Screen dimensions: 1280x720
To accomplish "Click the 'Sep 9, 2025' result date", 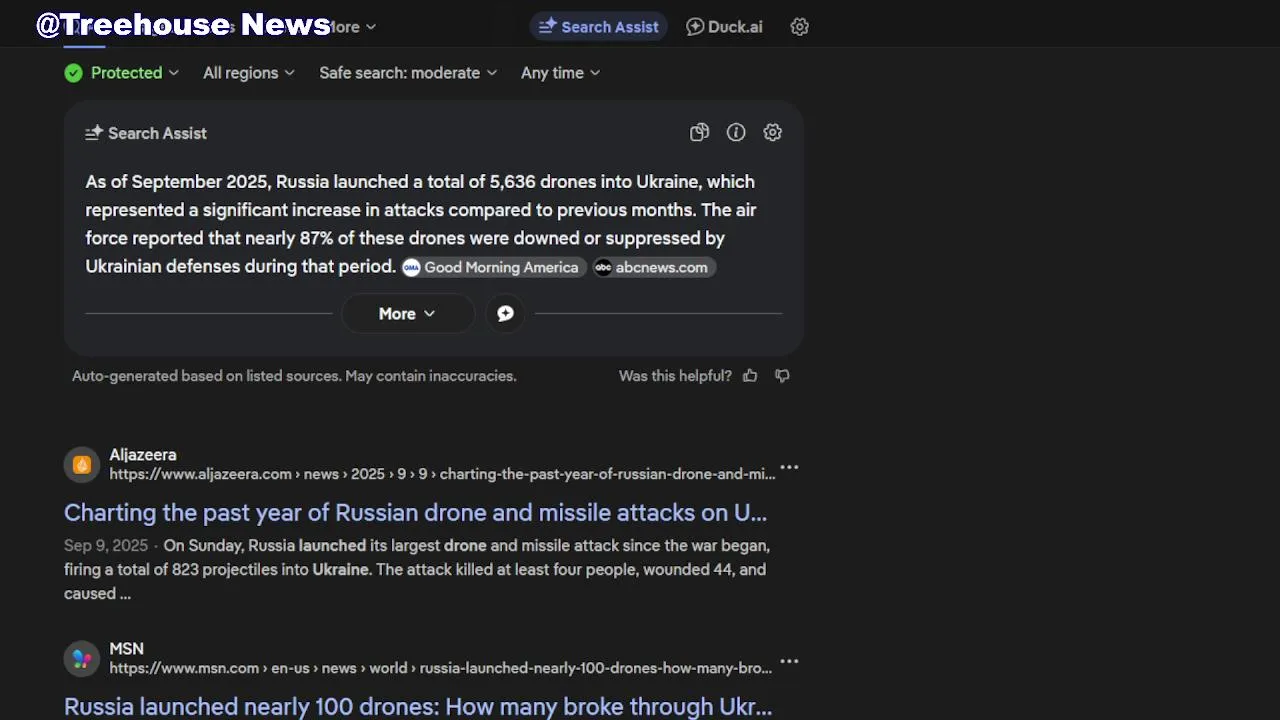I will [x=106, y=546].
